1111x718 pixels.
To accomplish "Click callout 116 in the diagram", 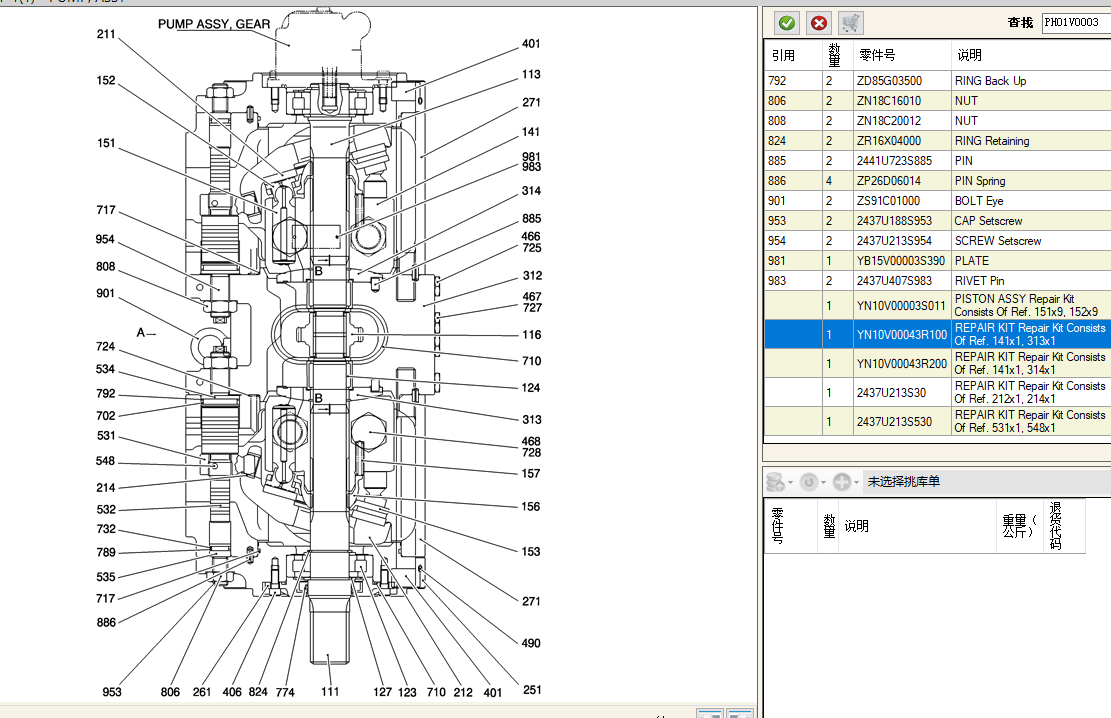I will [x=531, y=335].
